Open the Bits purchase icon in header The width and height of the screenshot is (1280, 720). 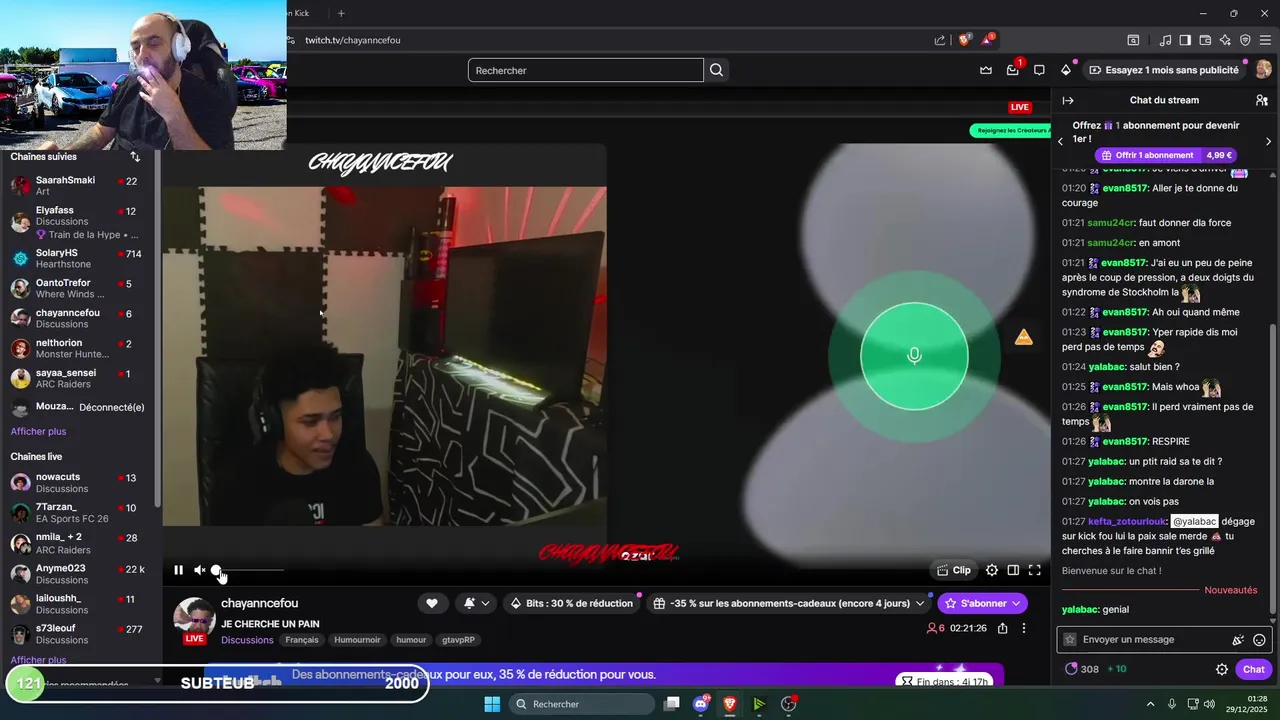coord(1066,70)
